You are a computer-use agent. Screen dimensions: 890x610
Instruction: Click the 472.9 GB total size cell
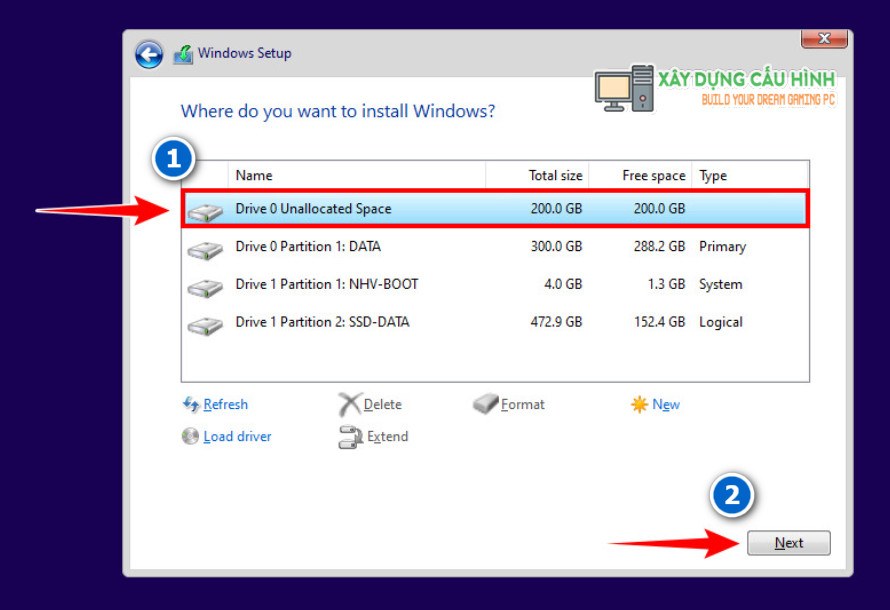click(556, 322)
